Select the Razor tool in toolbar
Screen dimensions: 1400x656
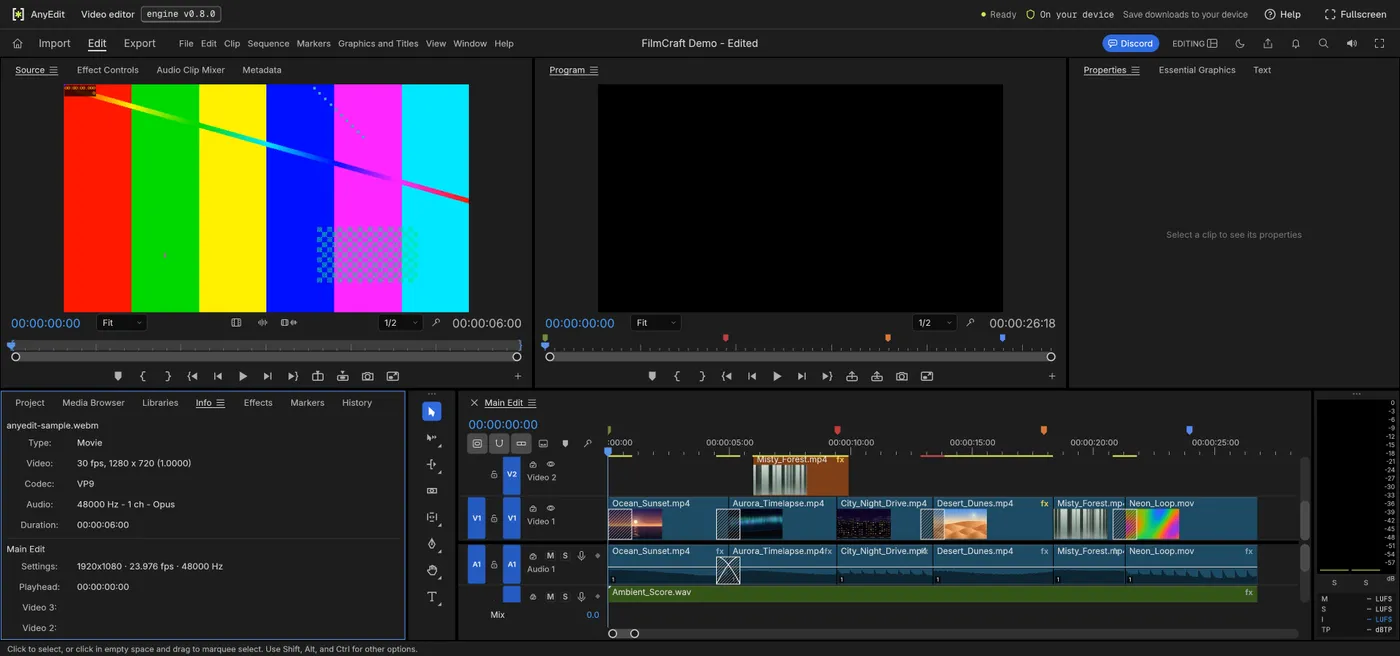[432, 491]
